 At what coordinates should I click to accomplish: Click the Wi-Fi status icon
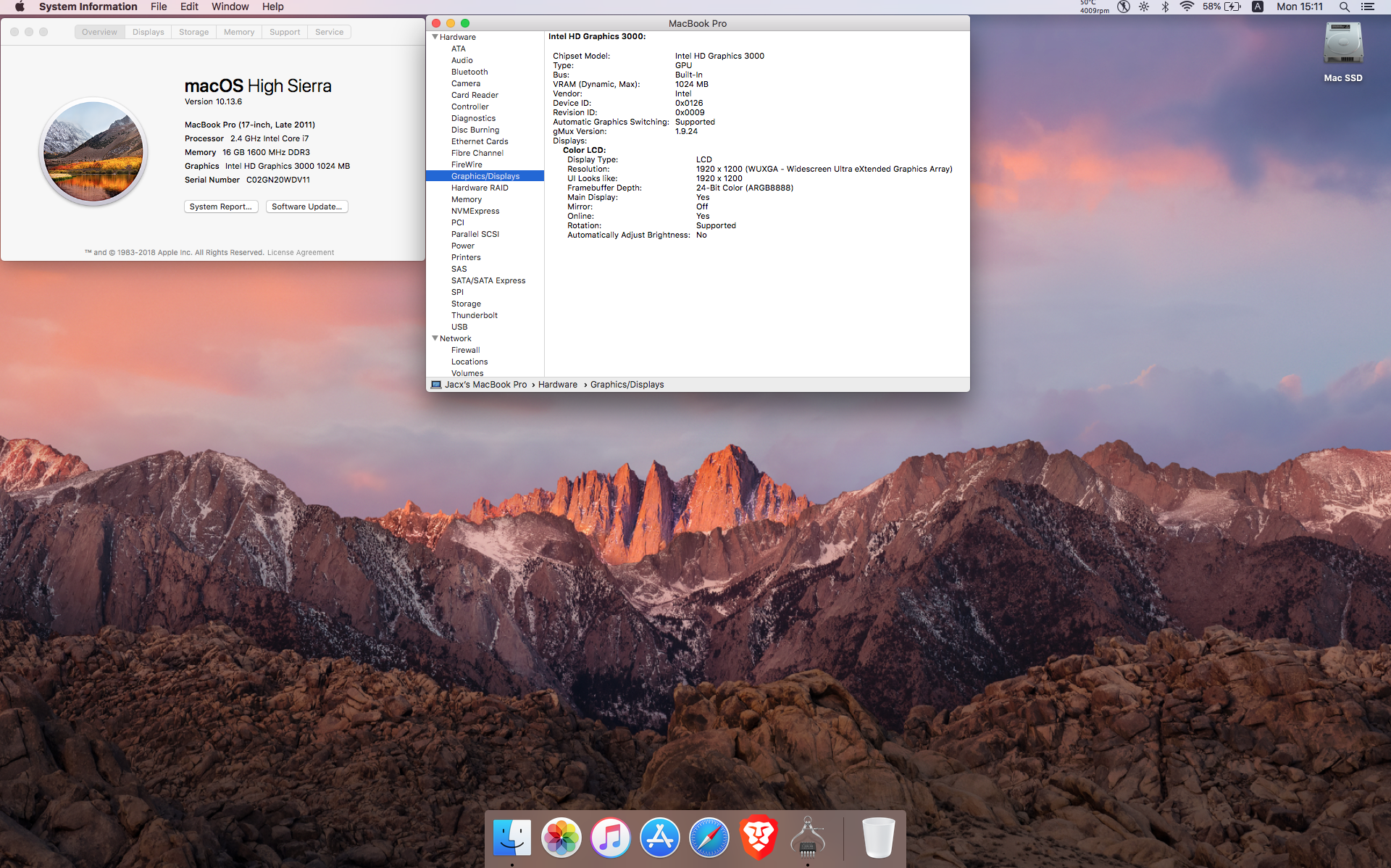click(x=1187, y=7)
